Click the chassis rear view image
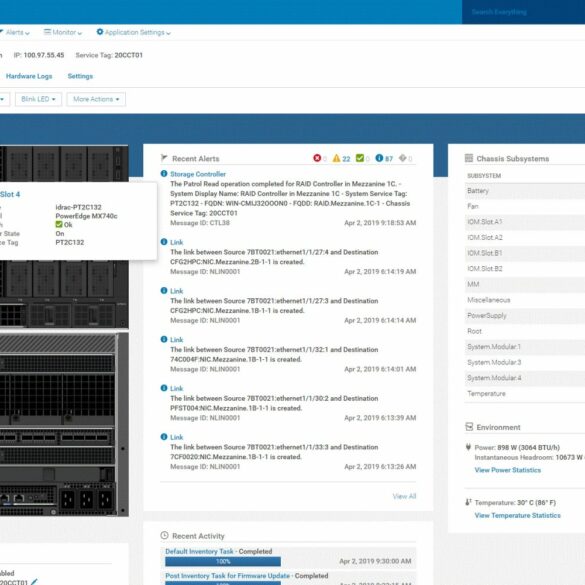The image size is (585, 585). point(64,425)
